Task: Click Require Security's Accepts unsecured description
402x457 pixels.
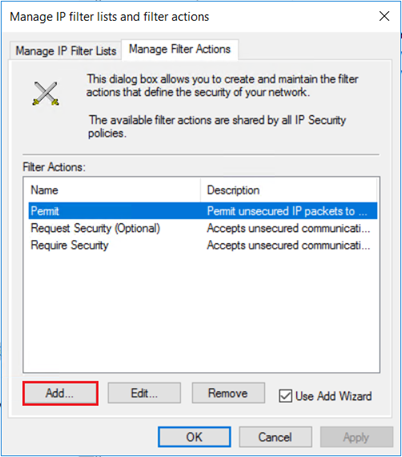Action: pos(288,245)
